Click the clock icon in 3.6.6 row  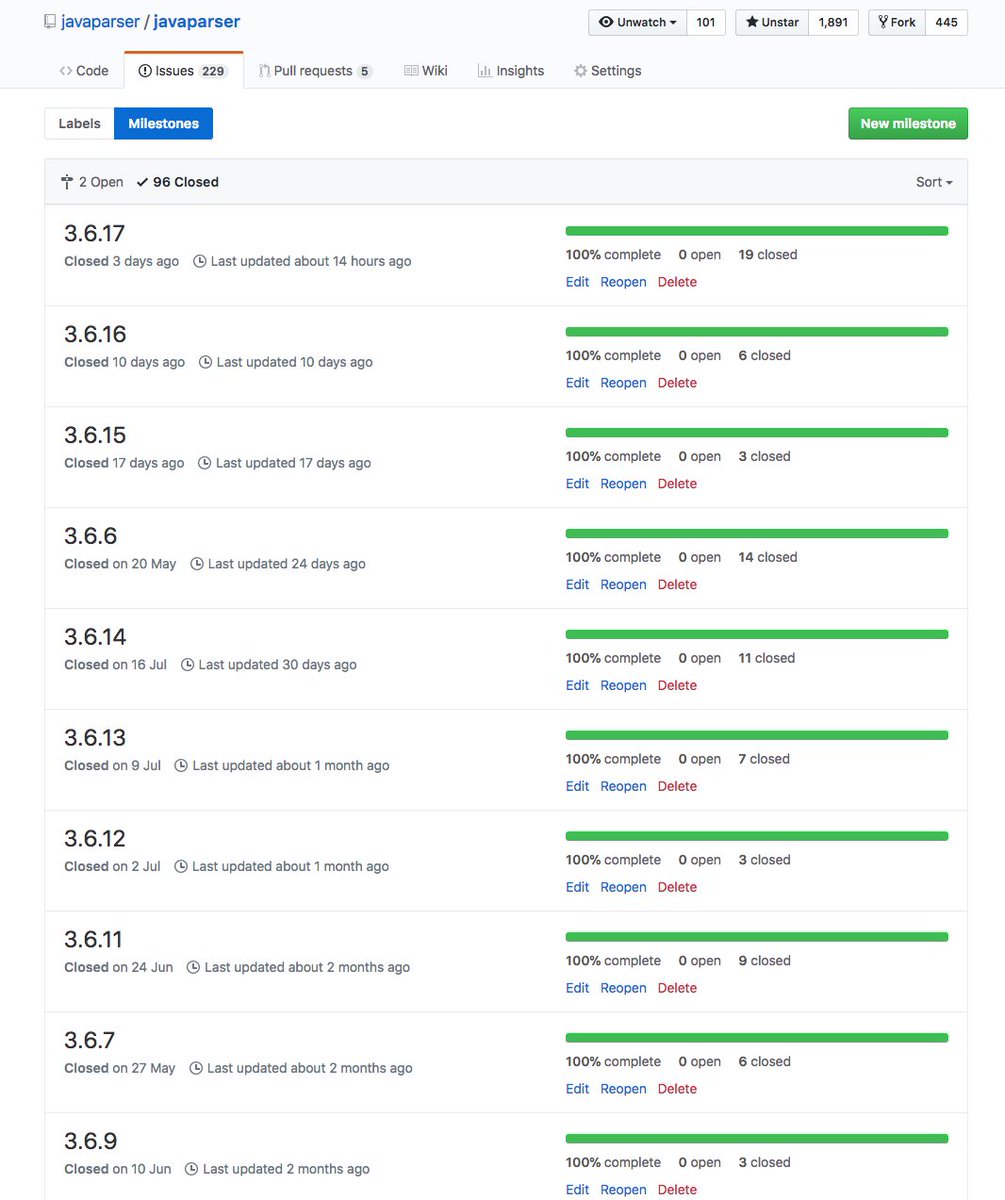click(197, 564)
